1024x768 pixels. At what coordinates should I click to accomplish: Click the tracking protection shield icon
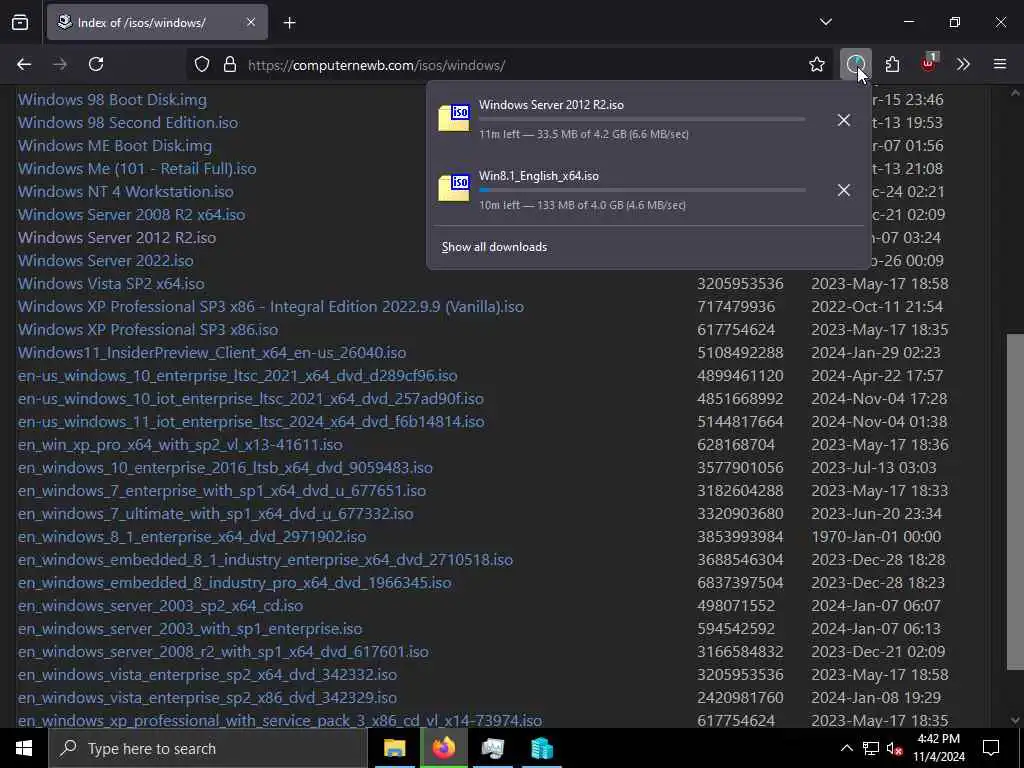(202, 65)
